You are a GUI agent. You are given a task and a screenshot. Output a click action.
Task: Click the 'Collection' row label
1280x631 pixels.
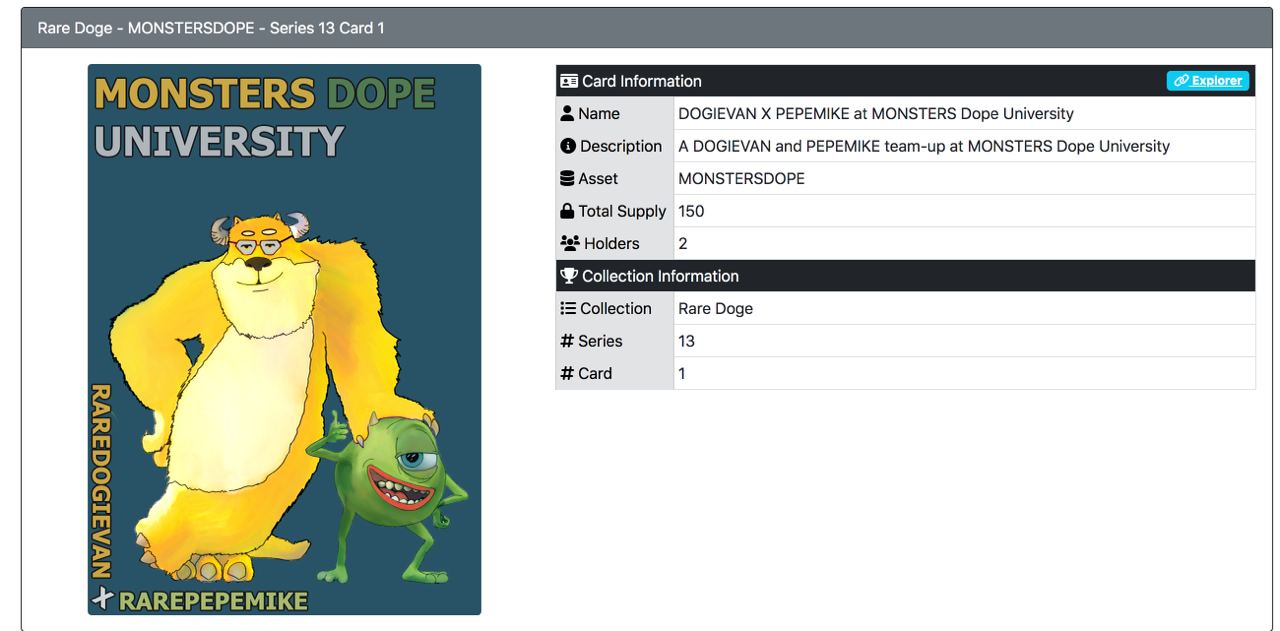pyautogui.click(x=616, y=309)
